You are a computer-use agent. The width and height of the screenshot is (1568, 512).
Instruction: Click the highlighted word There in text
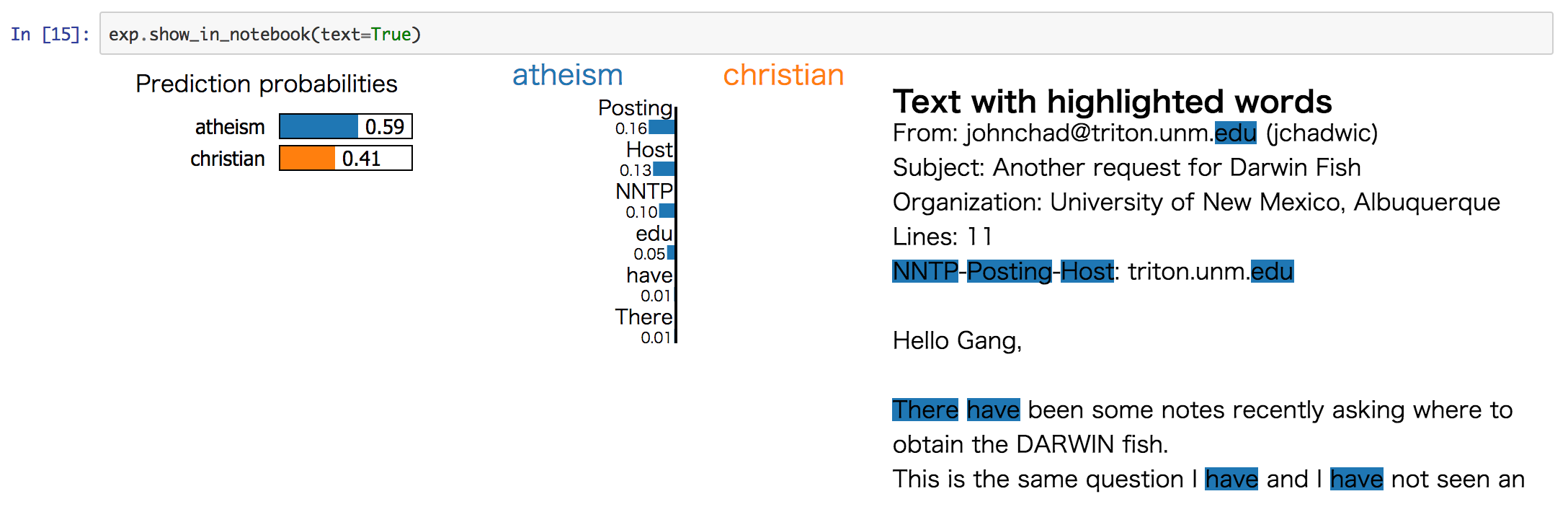[x=925, y=410]
